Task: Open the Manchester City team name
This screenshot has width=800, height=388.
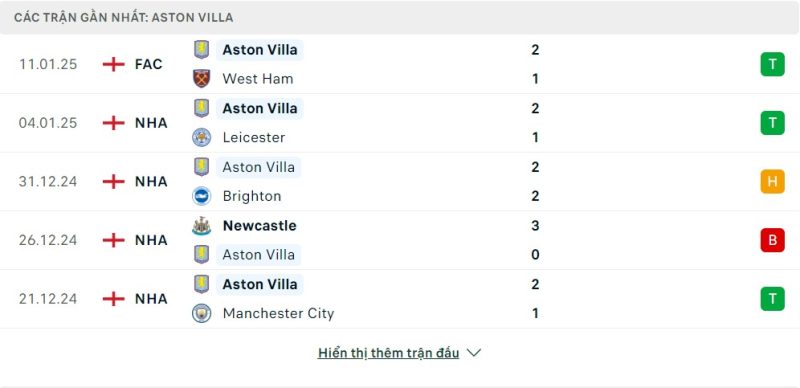Action: (278, 313)
